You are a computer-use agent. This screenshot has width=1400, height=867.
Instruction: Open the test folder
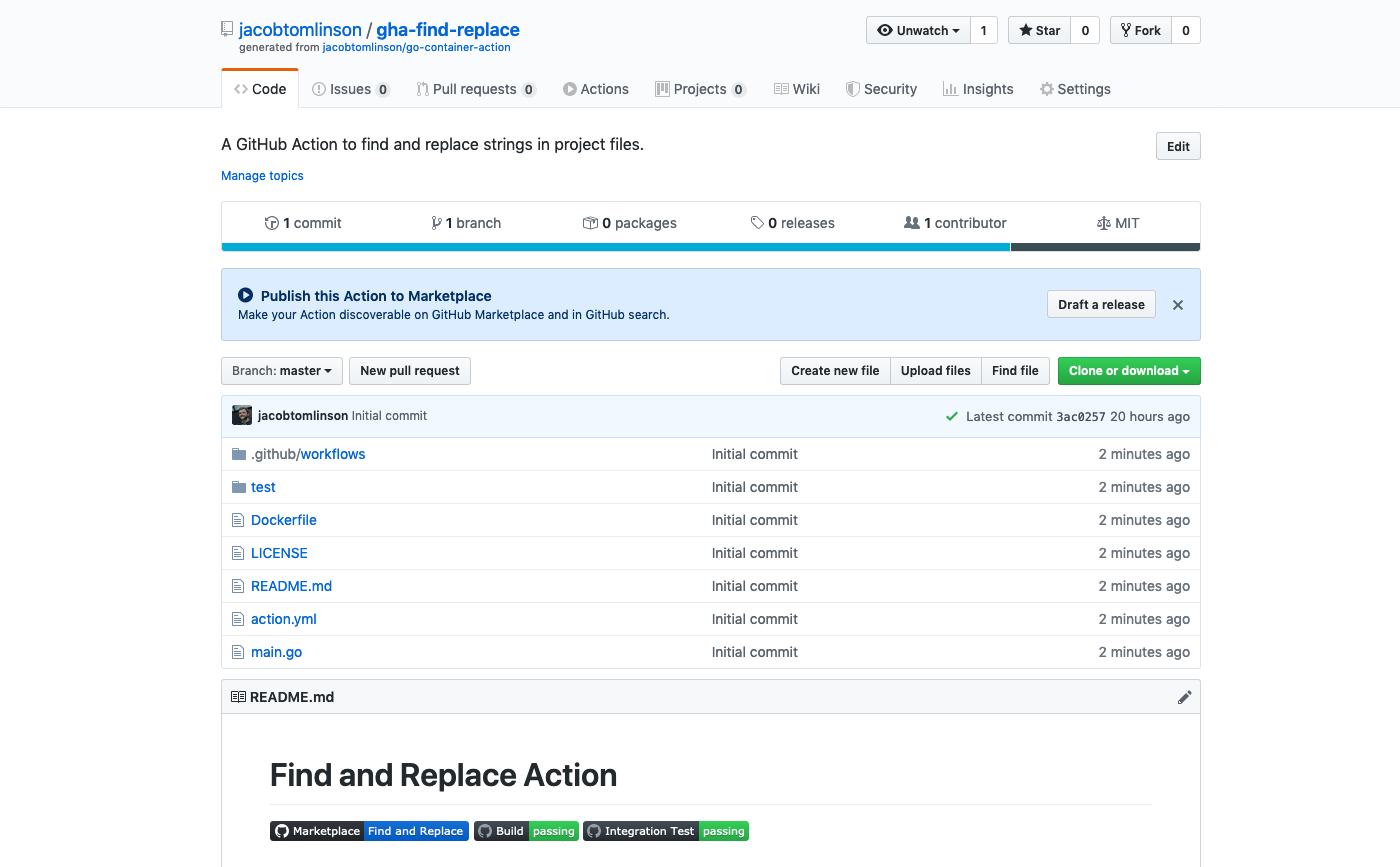263,487
